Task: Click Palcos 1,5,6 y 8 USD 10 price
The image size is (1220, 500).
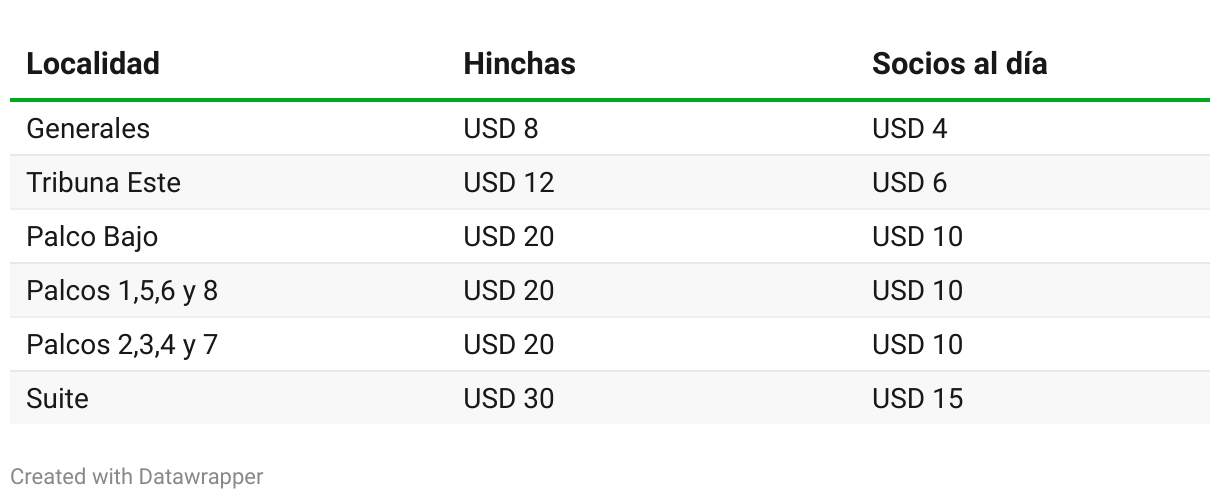Action: (917, 291)
